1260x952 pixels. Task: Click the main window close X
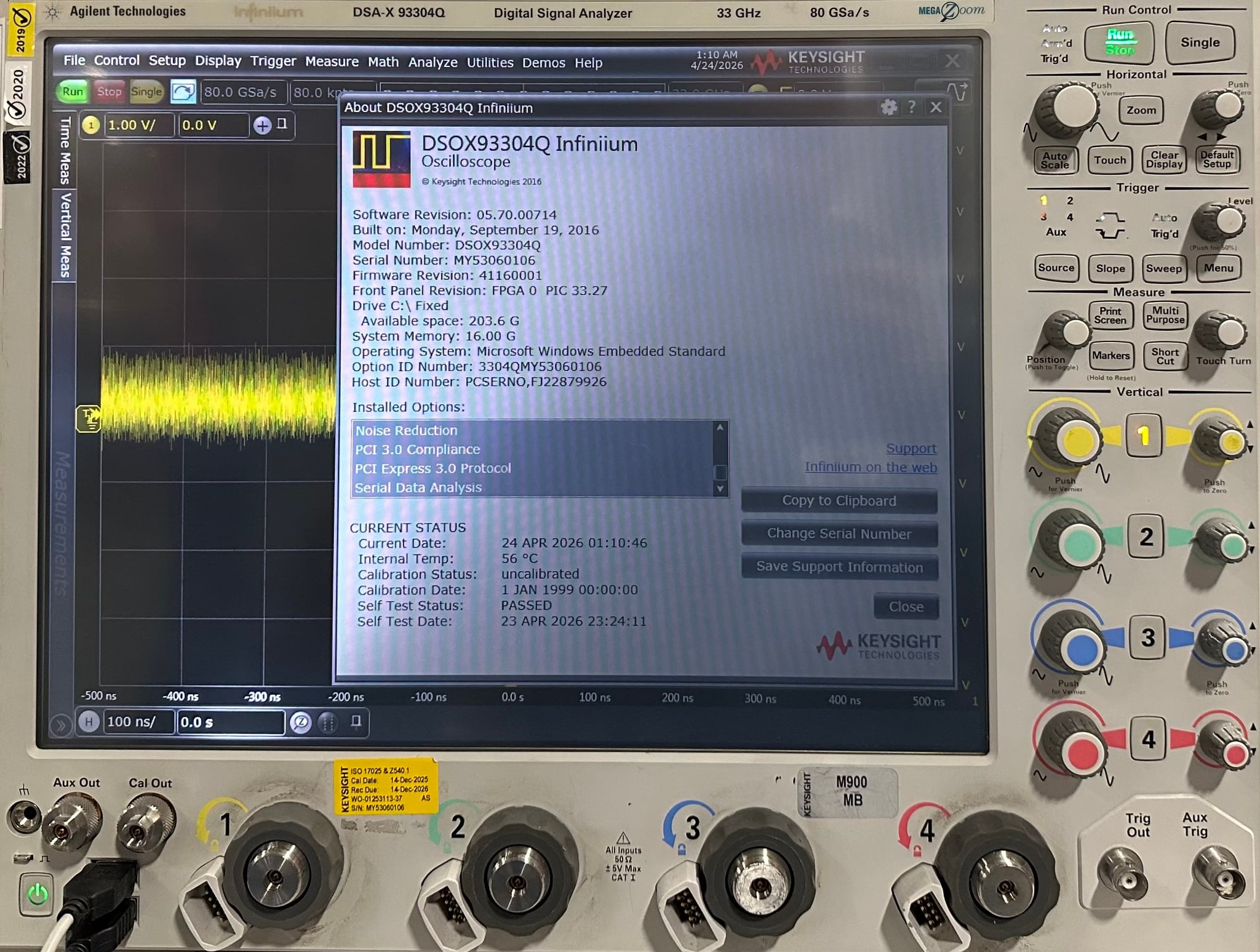pyautogui.click(x=952, y=60)
